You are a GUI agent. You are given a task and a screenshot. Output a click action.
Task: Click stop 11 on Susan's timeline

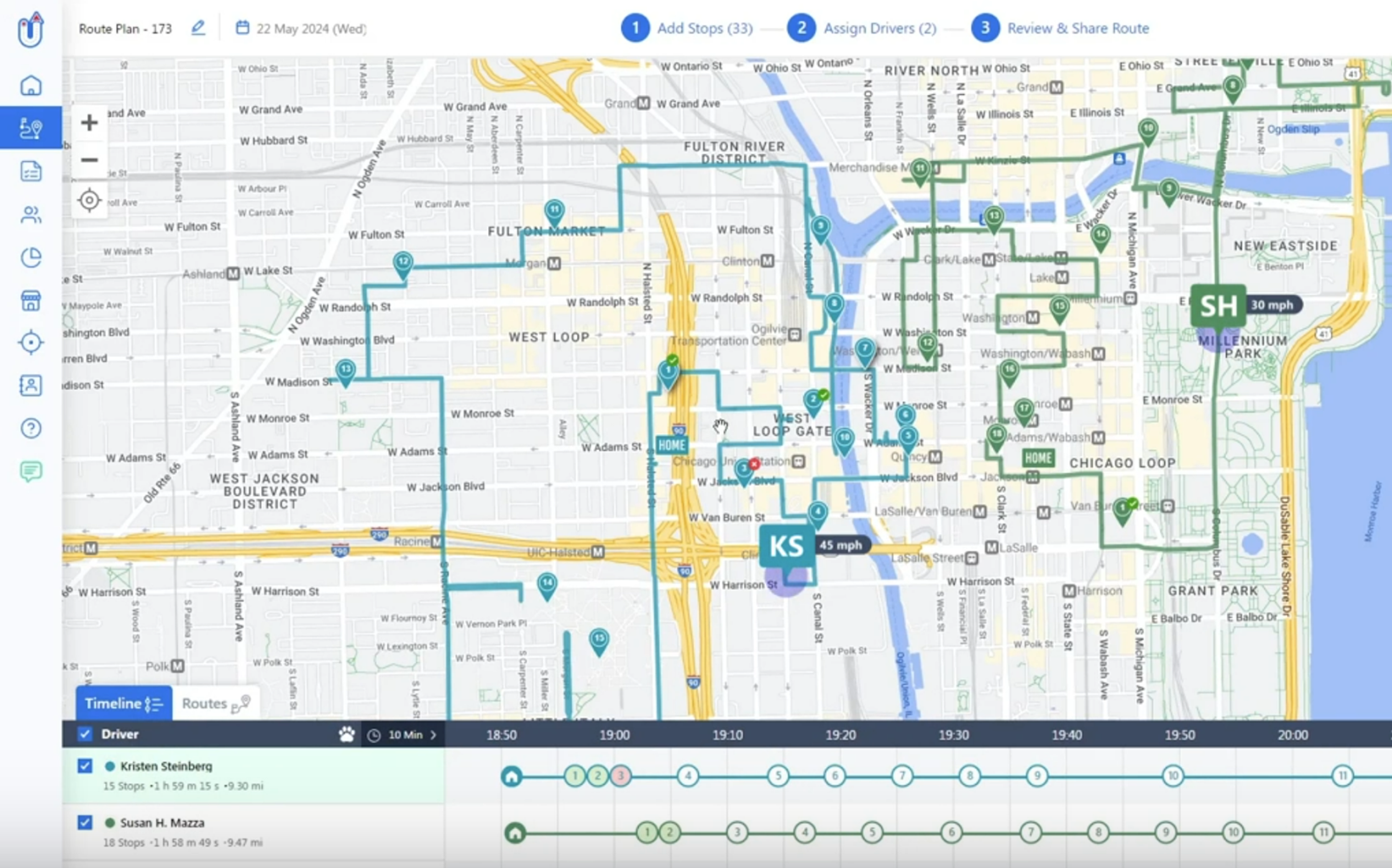(x=1324, y=832)
